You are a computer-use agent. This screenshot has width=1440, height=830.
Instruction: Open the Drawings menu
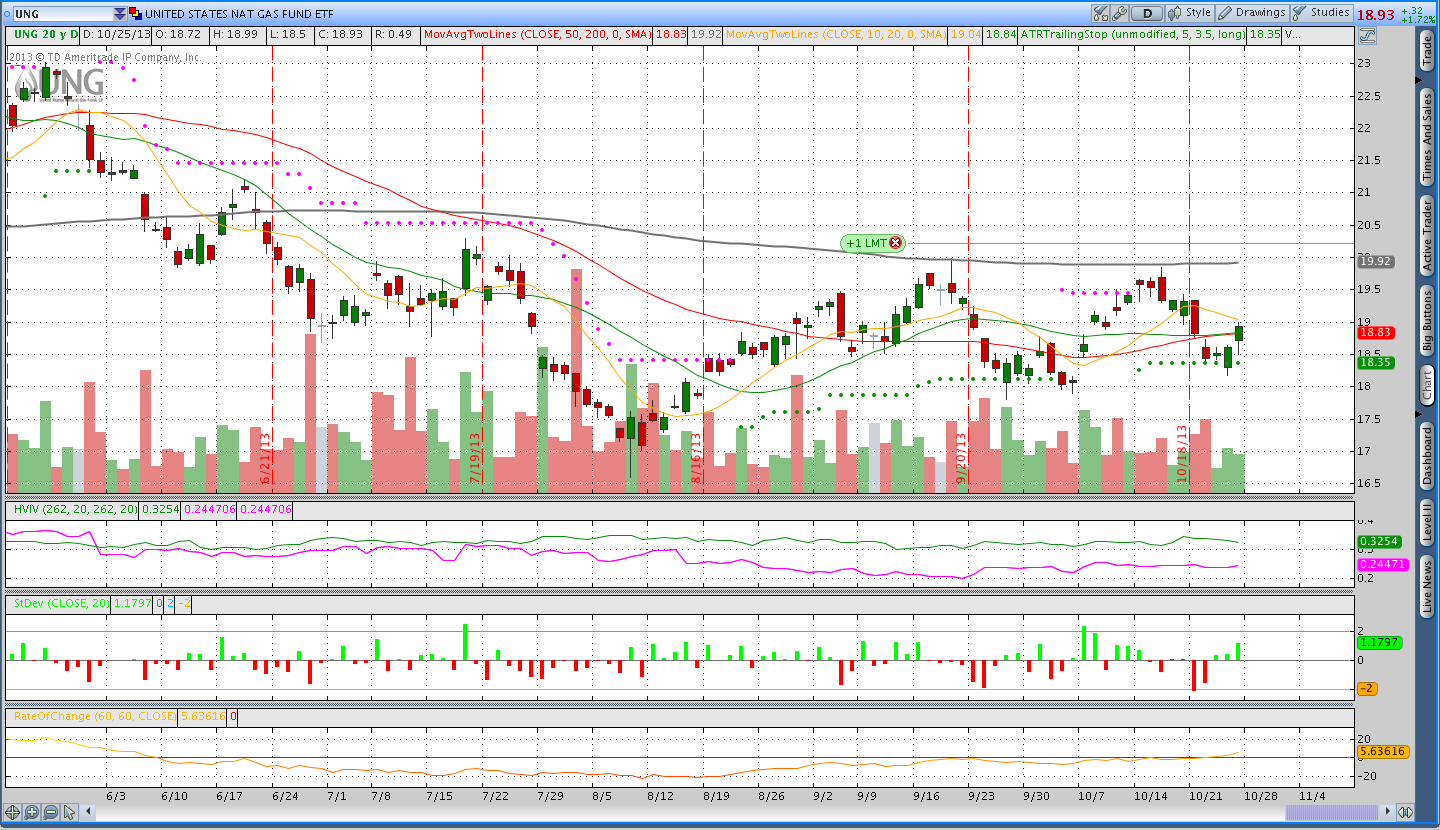pyautogui.click(x=1252, y=13)
